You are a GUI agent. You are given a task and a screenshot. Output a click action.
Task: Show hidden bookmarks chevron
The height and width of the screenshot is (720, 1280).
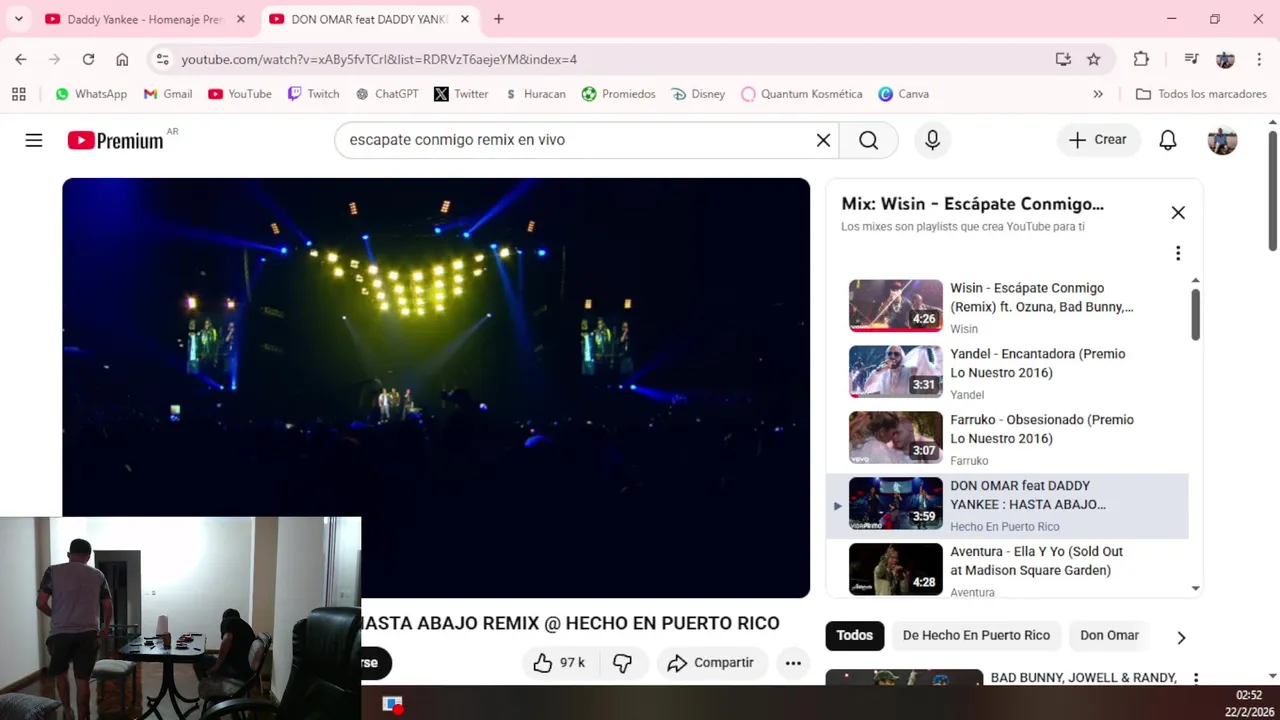1098,94
